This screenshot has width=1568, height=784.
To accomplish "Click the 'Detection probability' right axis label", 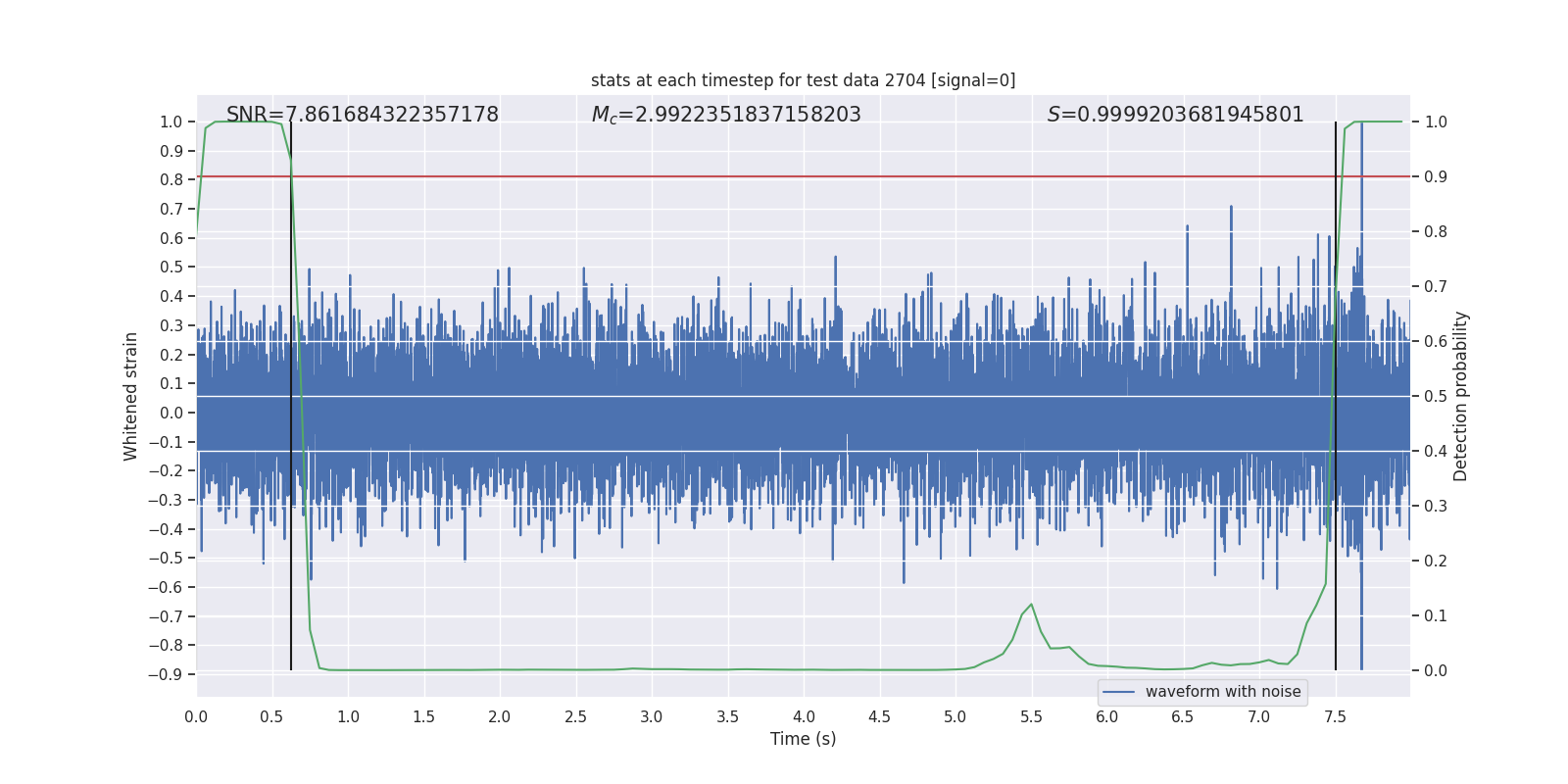I will click(x=1460, y=396).
